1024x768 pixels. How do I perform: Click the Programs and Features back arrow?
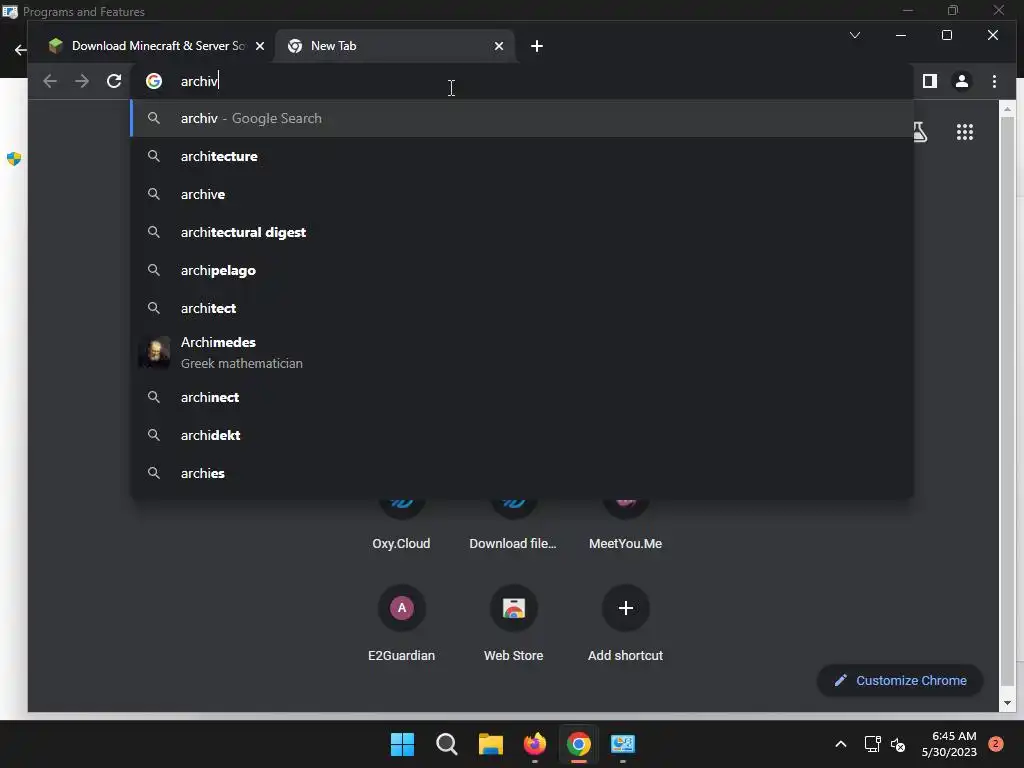click(x=20, y=50)
